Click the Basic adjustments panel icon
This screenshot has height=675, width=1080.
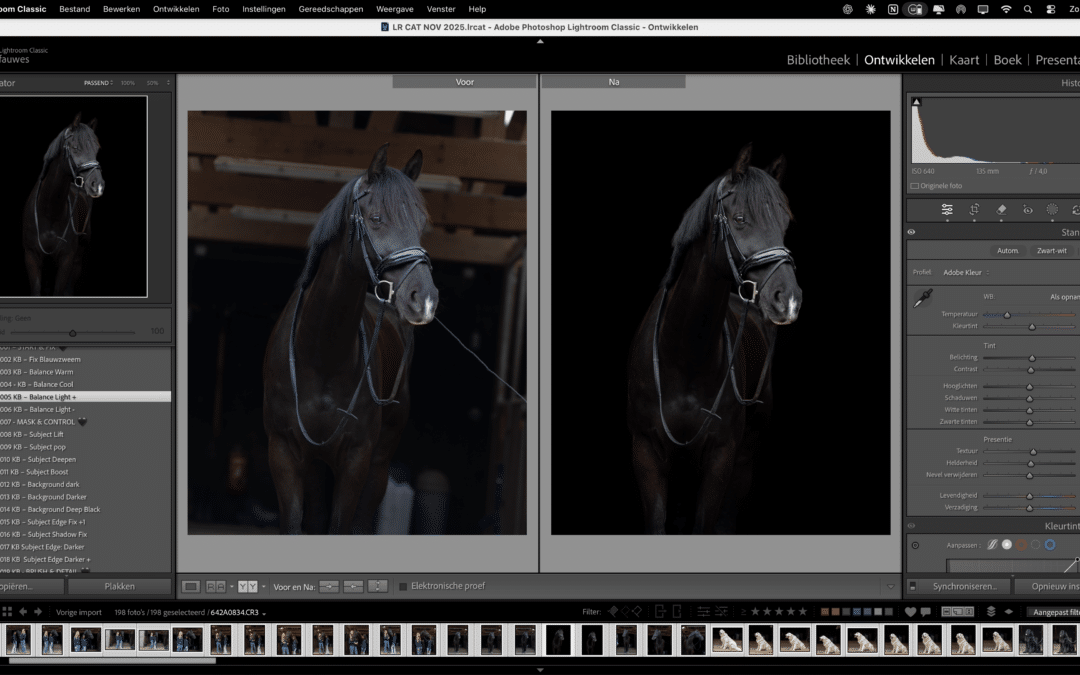948,210
